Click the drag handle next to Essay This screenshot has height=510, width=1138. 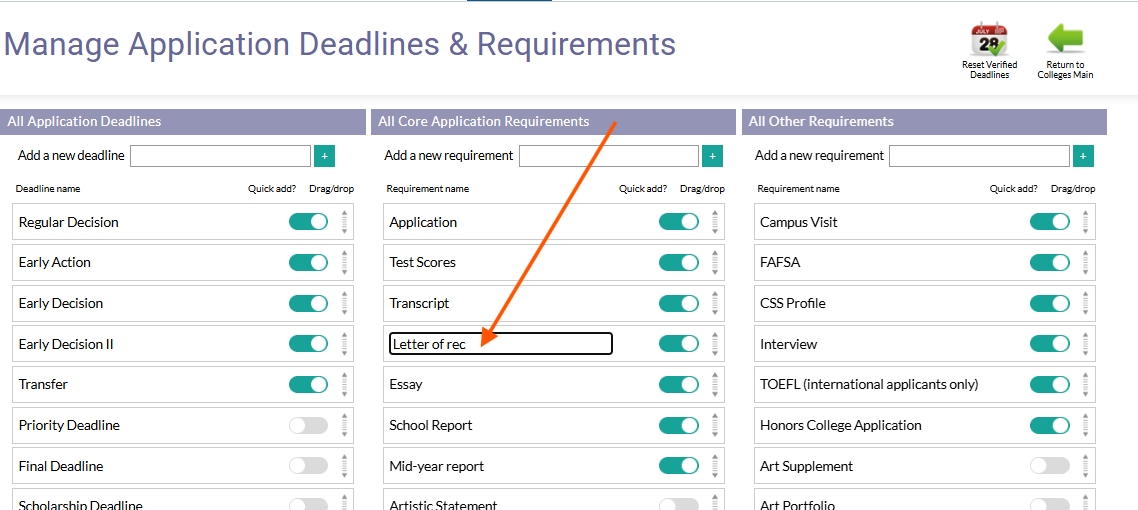coord(715,384)
